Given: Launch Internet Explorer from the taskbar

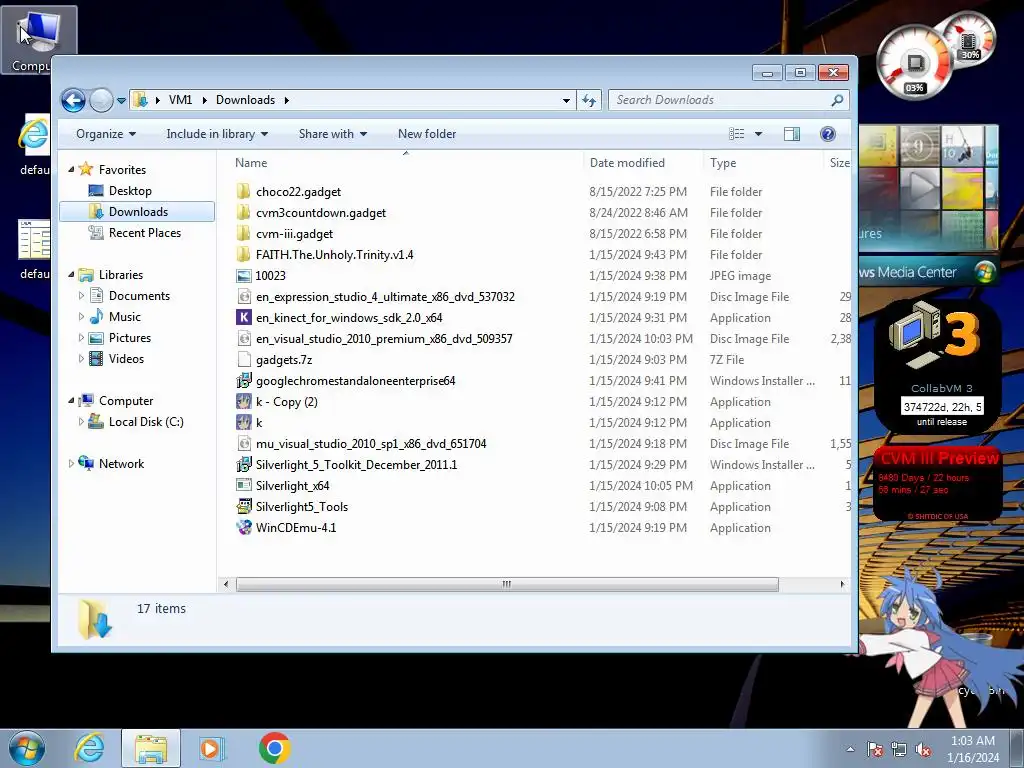Looking at the screenshot, I should (x=89, y=748).
